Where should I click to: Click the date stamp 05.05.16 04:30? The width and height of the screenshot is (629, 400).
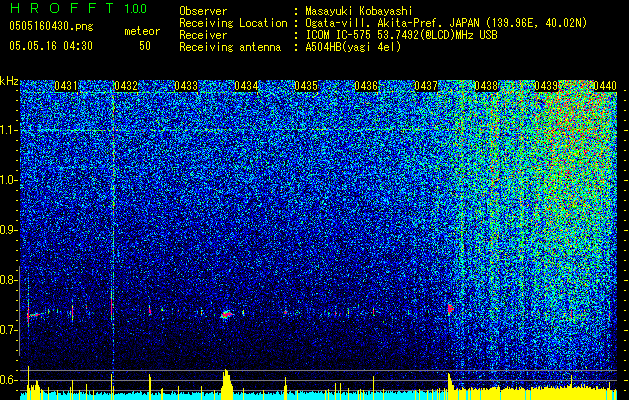pyautogui.click(x=51, y=46)
